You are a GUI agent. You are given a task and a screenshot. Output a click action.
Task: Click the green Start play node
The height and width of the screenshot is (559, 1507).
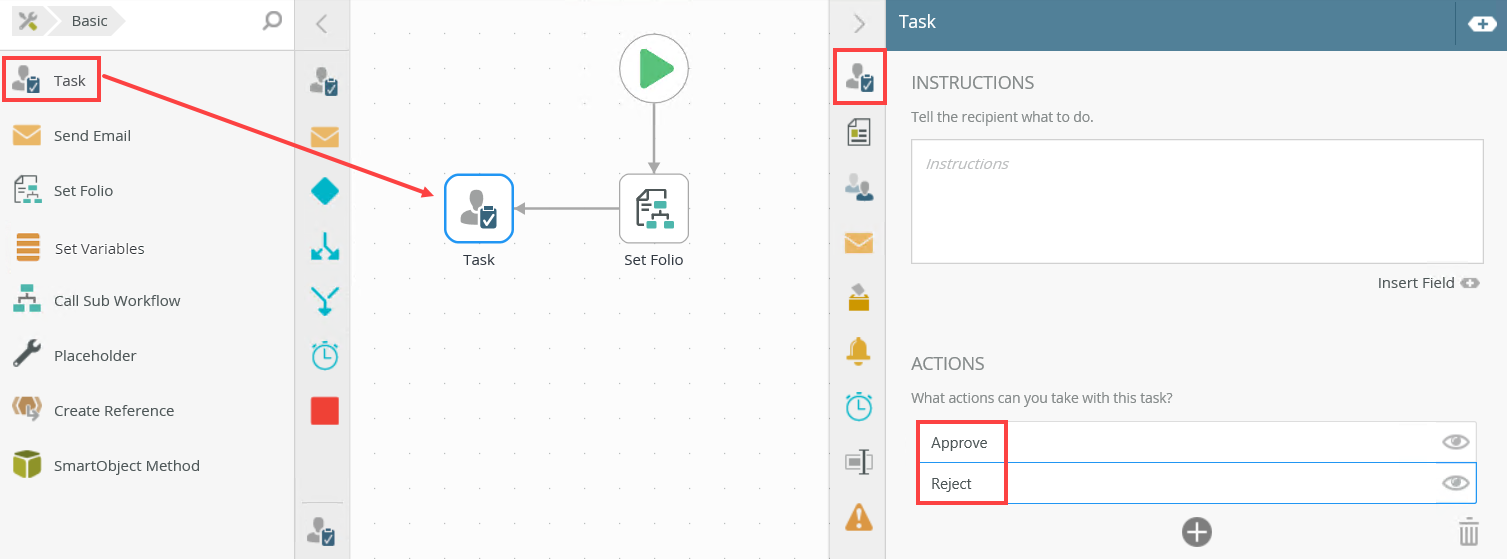[654, 69]
